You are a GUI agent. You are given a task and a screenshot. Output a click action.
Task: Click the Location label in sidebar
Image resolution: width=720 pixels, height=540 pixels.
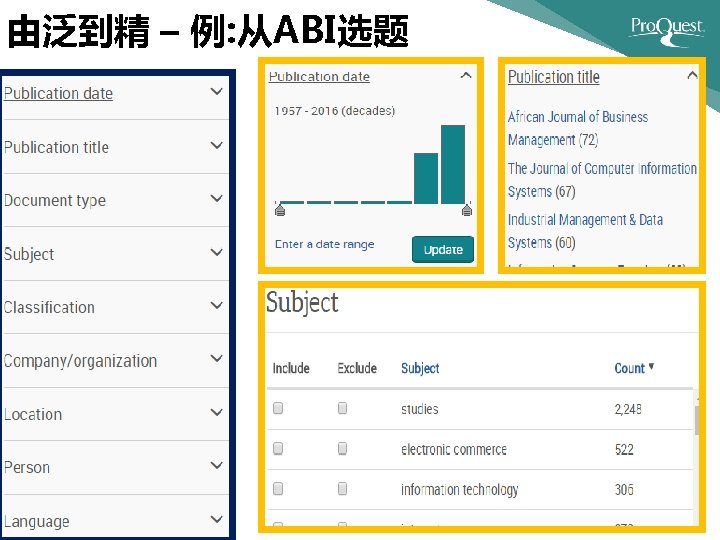33,414
